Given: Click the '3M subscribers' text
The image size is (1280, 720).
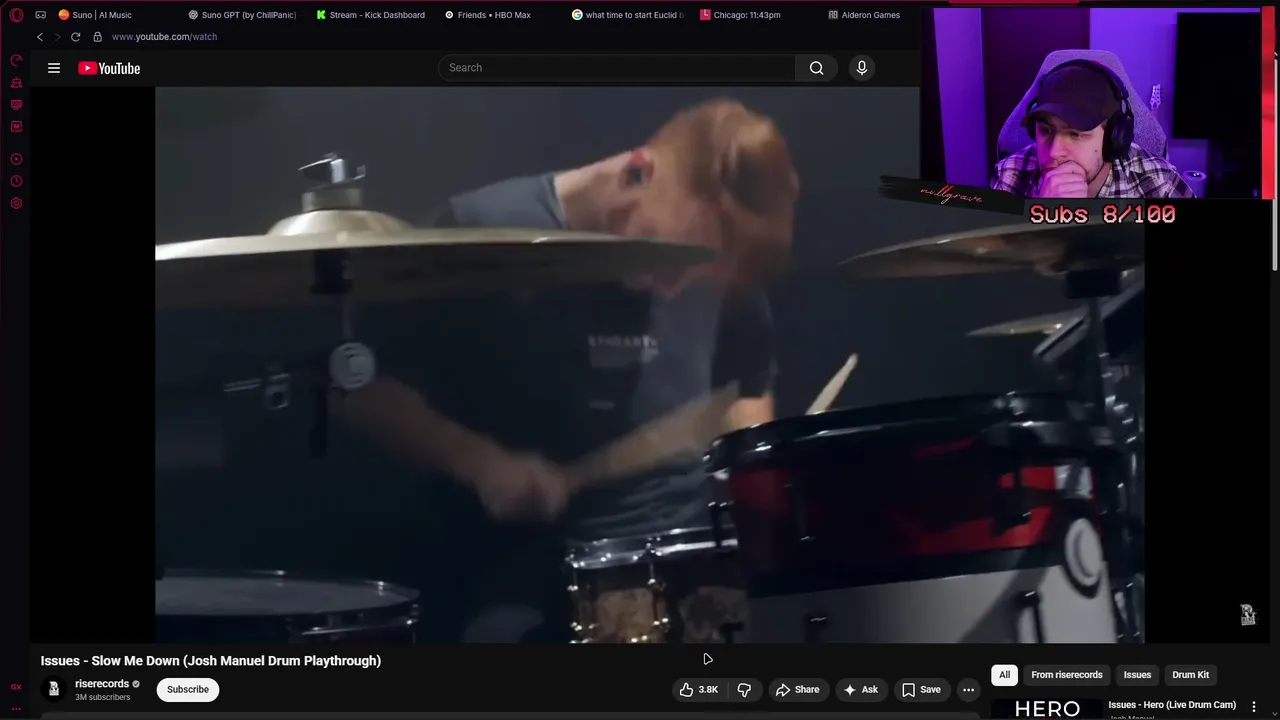Looking at the screenshot, I should click(102, 697).
